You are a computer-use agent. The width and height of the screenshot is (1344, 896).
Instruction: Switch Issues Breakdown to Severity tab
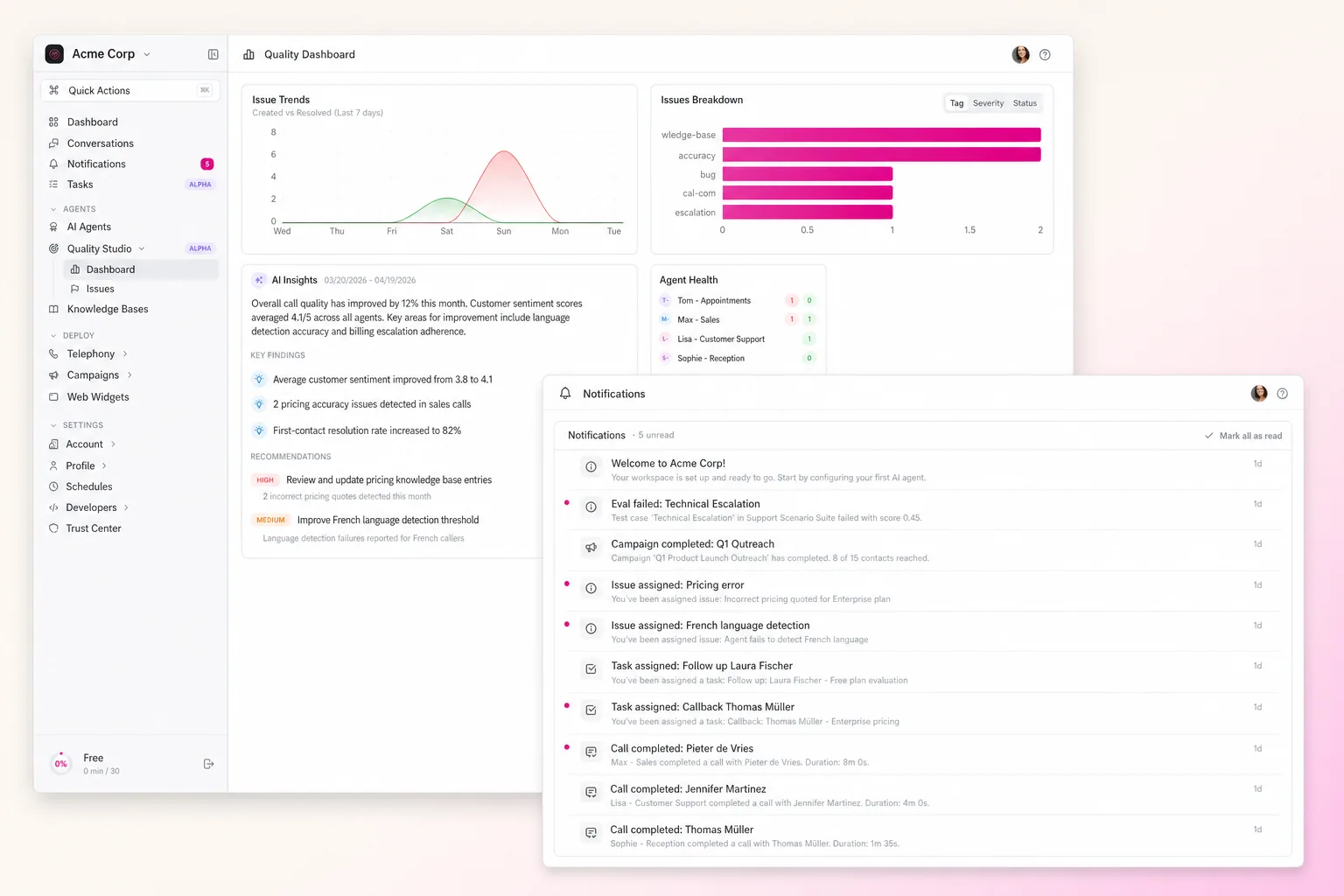pos(988,103)
